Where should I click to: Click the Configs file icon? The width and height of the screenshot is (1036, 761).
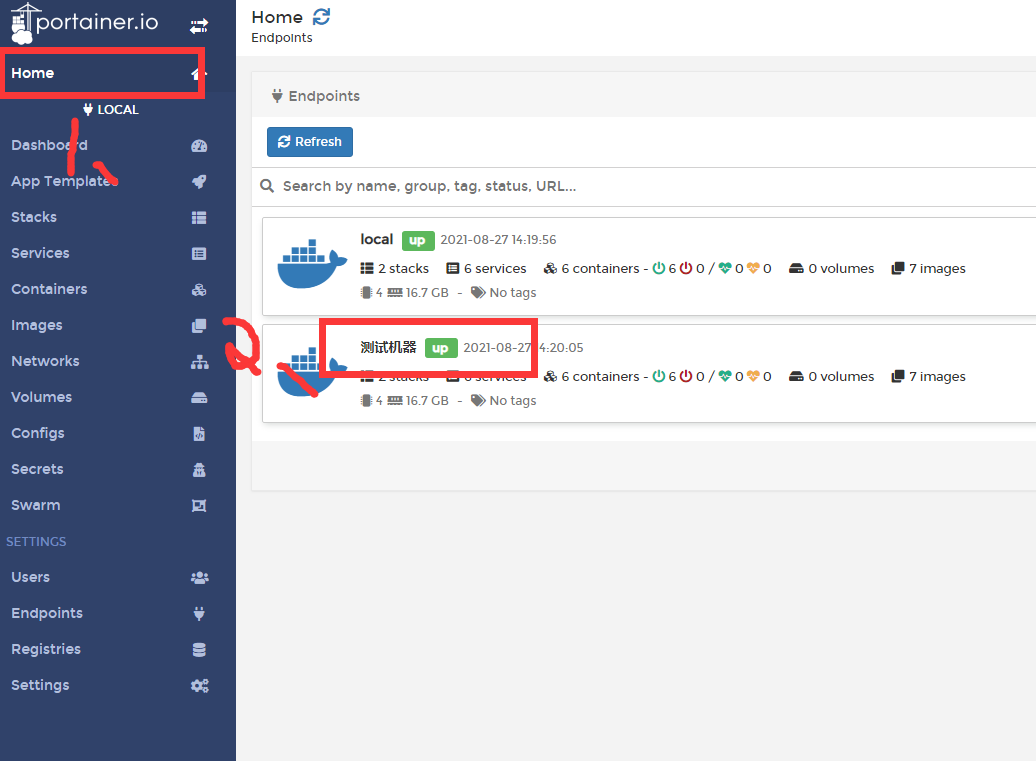pos(199,434)
